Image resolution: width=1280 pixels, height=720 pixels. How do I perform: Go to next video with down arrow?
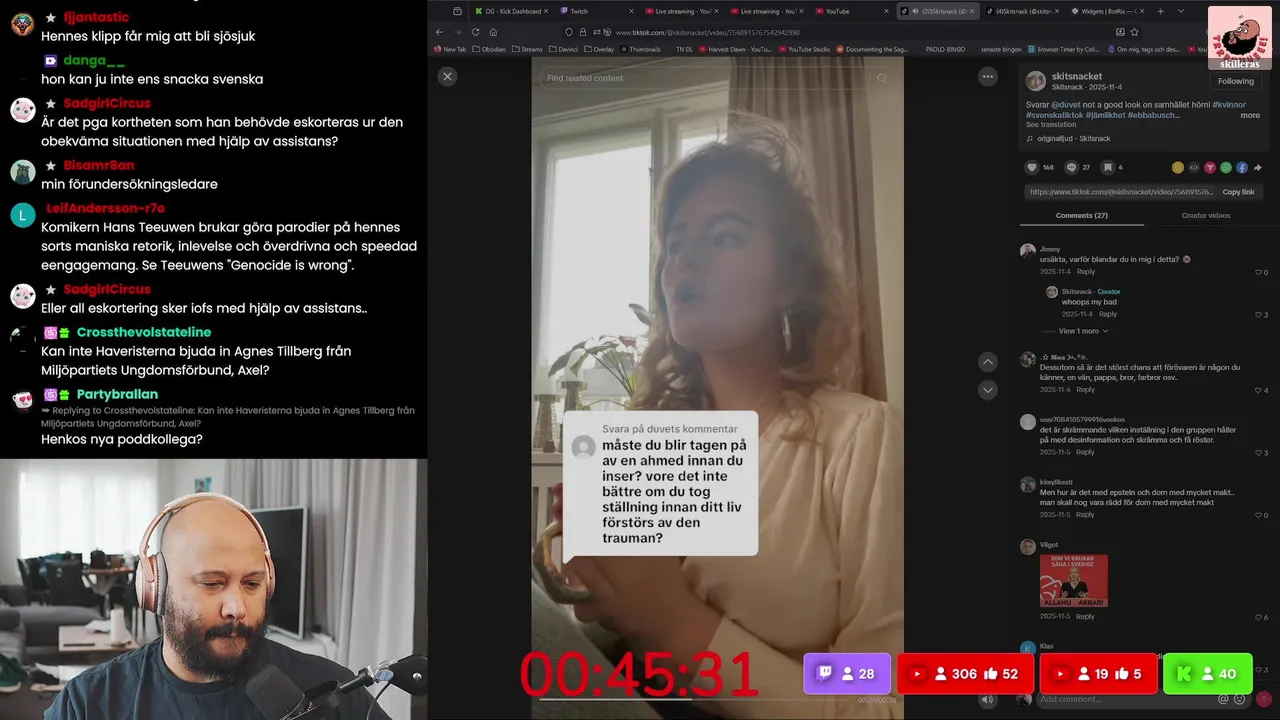coord(988,390)
